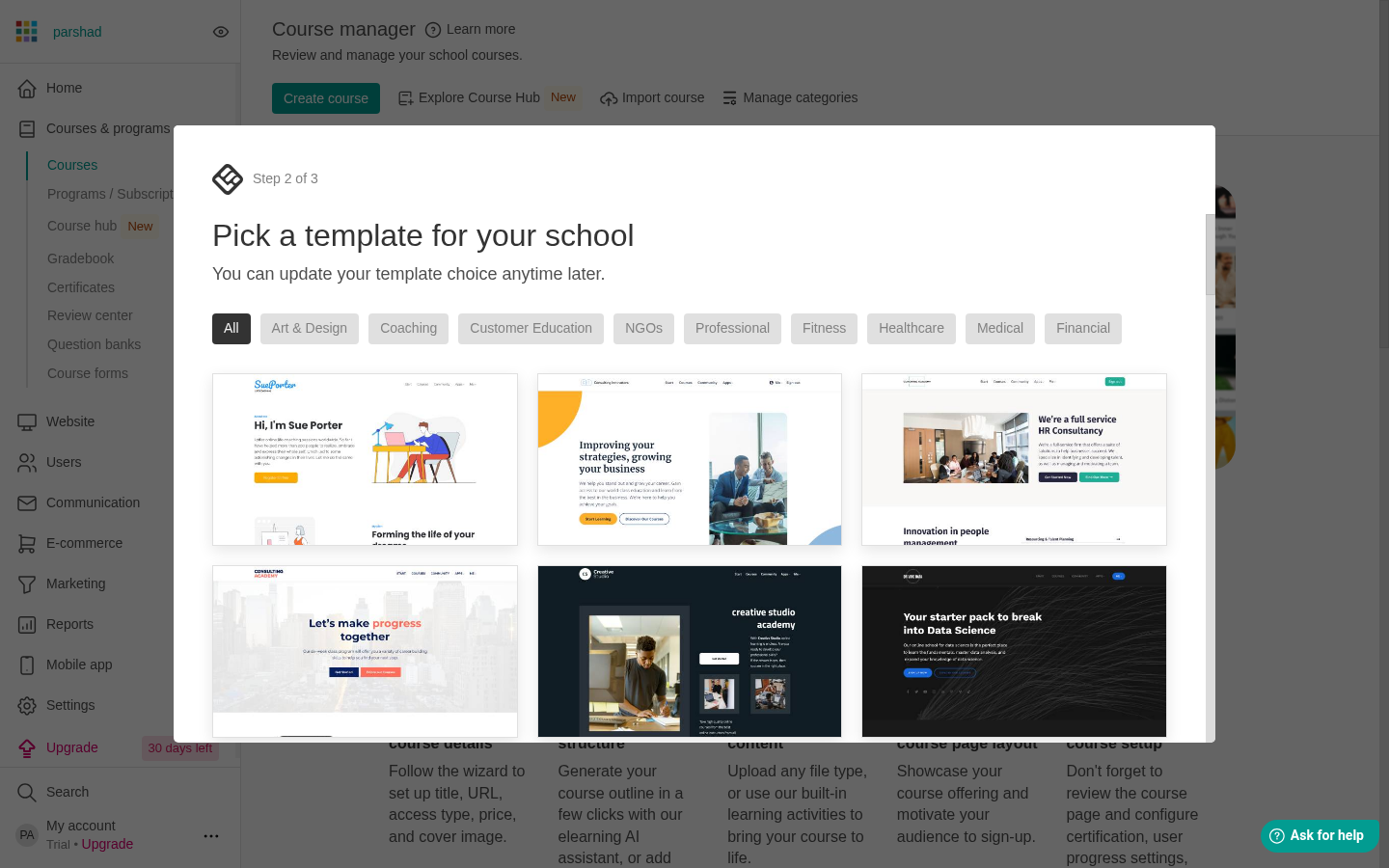
Task: Click the Upgrade link under My account
Action: [107, 844]
